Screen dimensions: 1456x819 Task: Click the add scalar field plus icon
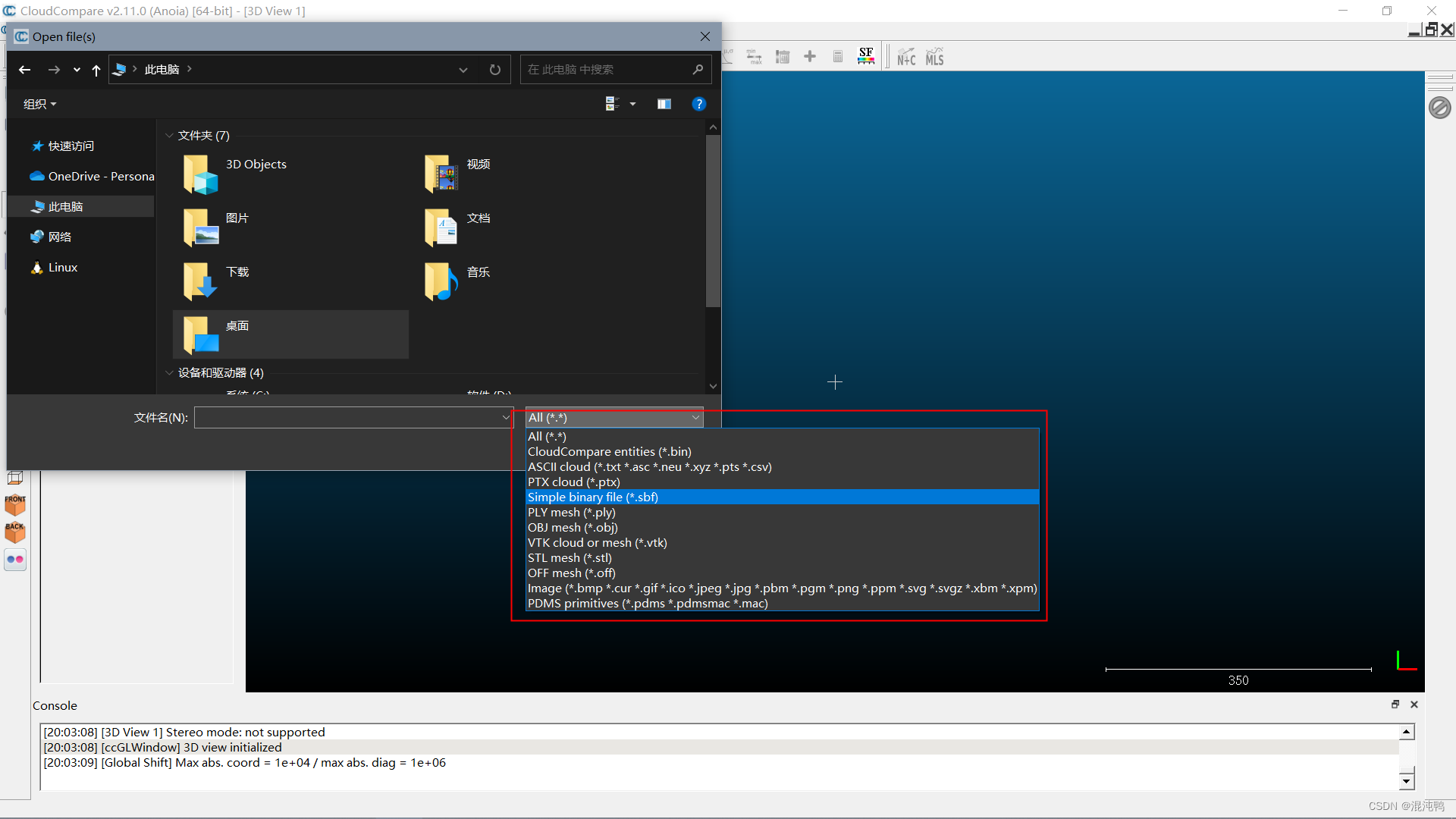pos(810,57)
